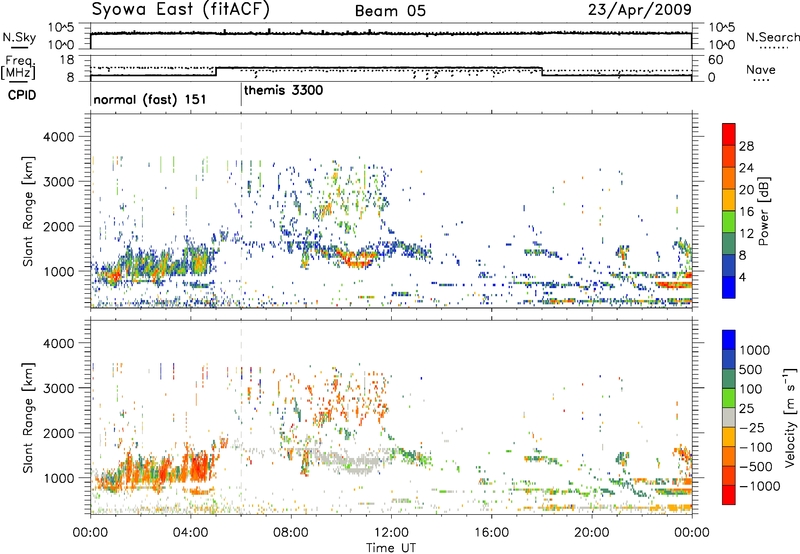Screen dimensions: 800x554
Task: Click the '4000' tick on the power panel
Action: [x=59, y=137]
